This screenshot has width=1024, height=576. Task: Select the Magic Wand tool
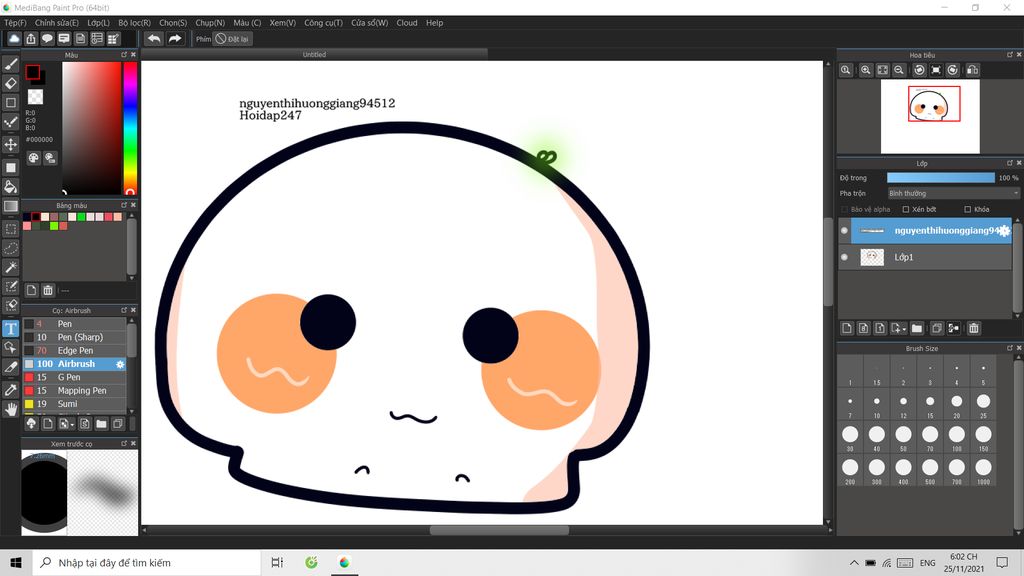coord(10,267)
